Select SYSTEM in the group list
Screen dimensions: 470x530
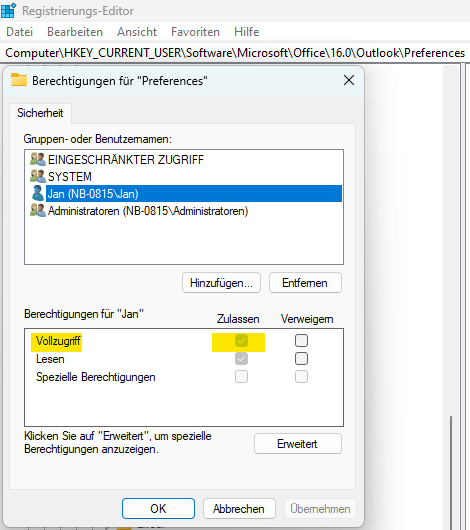tap(70, 176)
